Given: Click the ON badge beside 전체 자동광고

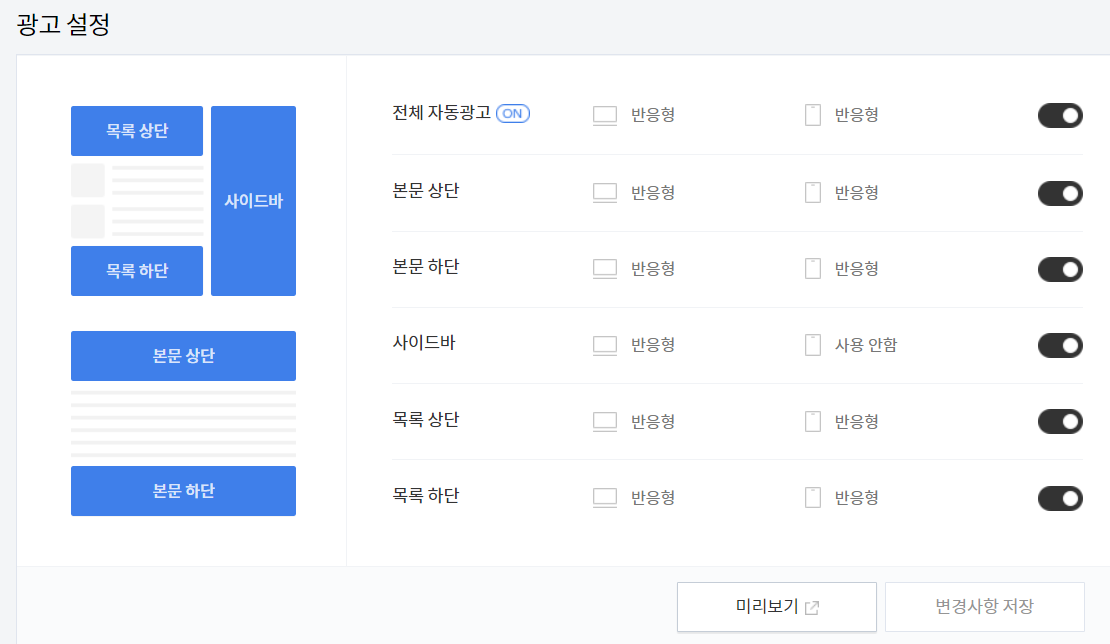Looking at the screenshot, I should coord(513,113).
